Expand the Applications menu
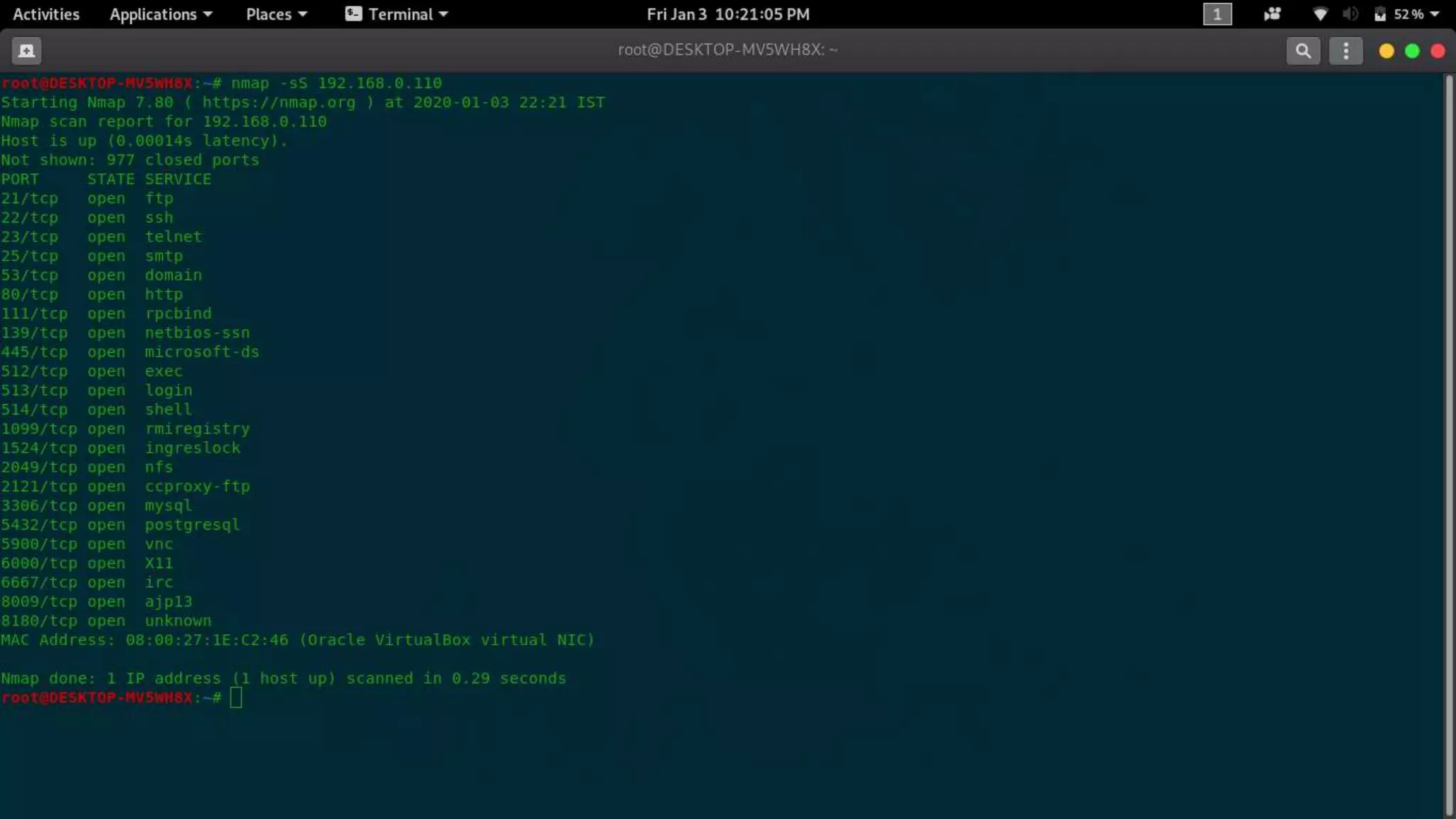 click(x=161, y=14)
